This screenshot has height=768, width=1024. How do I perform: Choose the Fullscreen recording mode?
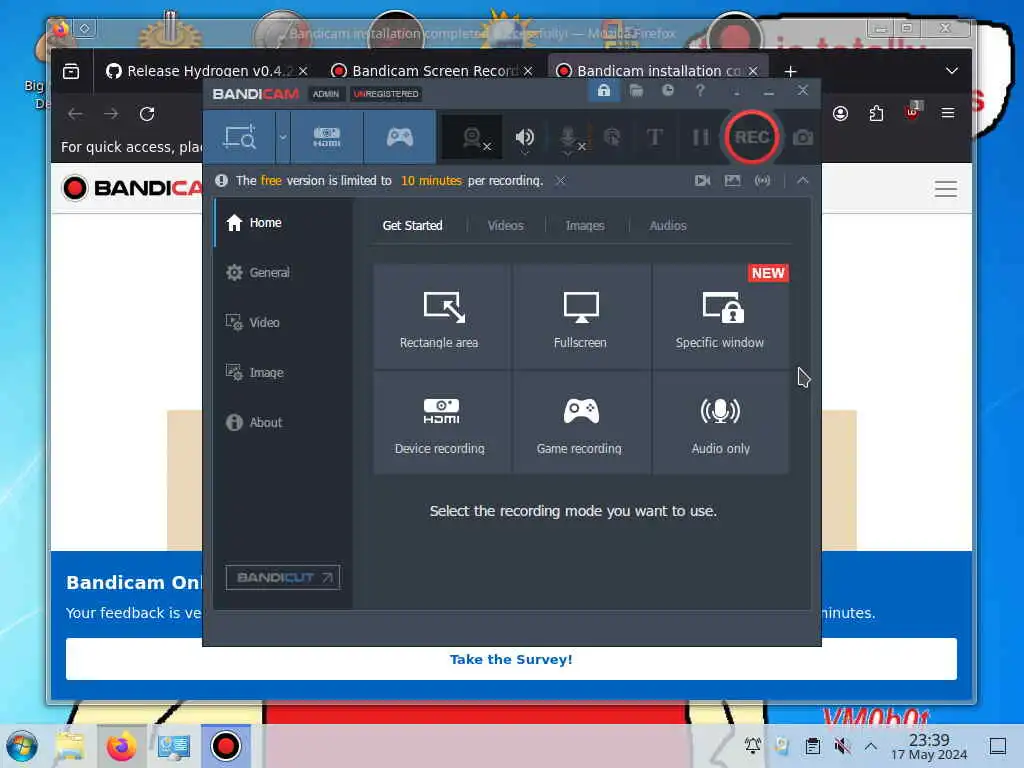581,317
